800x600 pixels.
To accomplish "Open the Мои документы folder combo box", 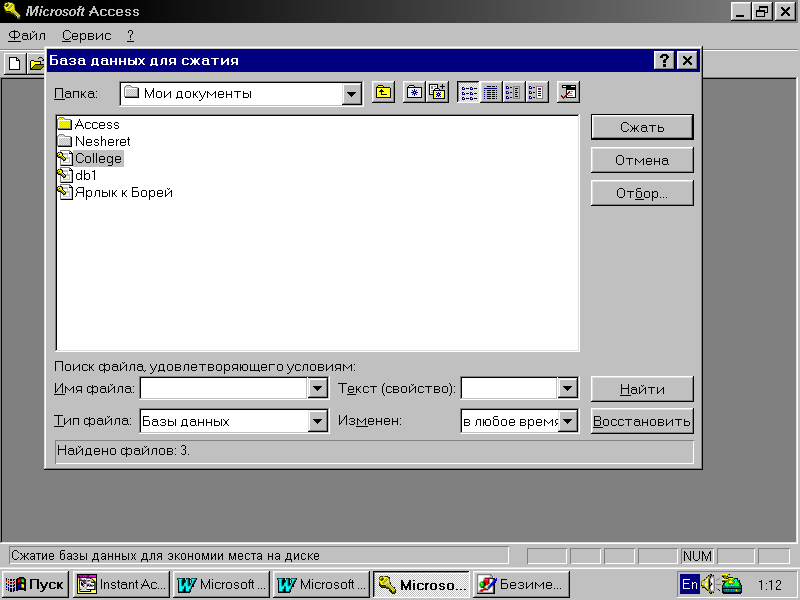I will 241,94.
